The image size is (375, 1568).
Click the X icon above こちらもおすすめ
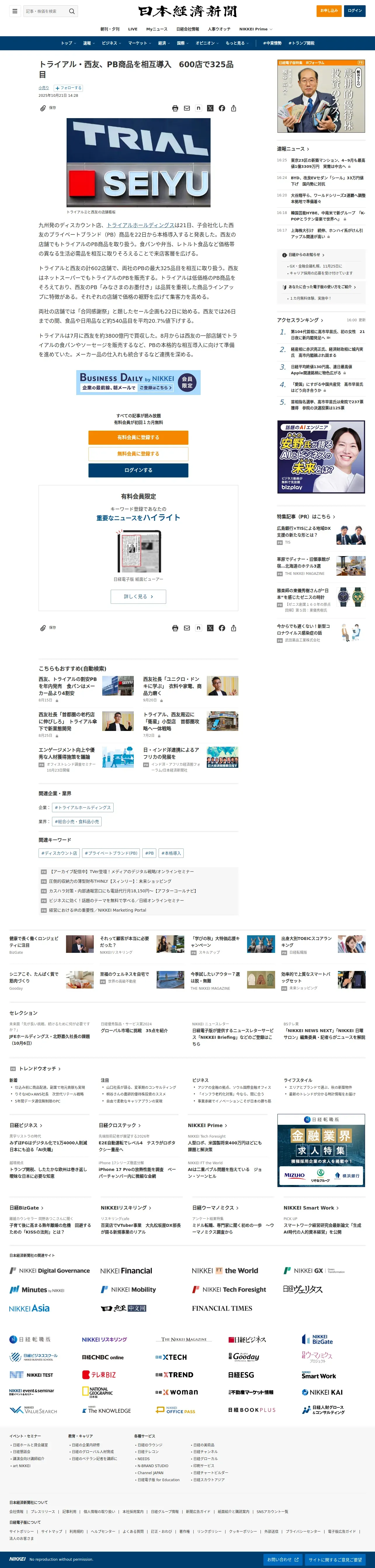pos(210,628)
